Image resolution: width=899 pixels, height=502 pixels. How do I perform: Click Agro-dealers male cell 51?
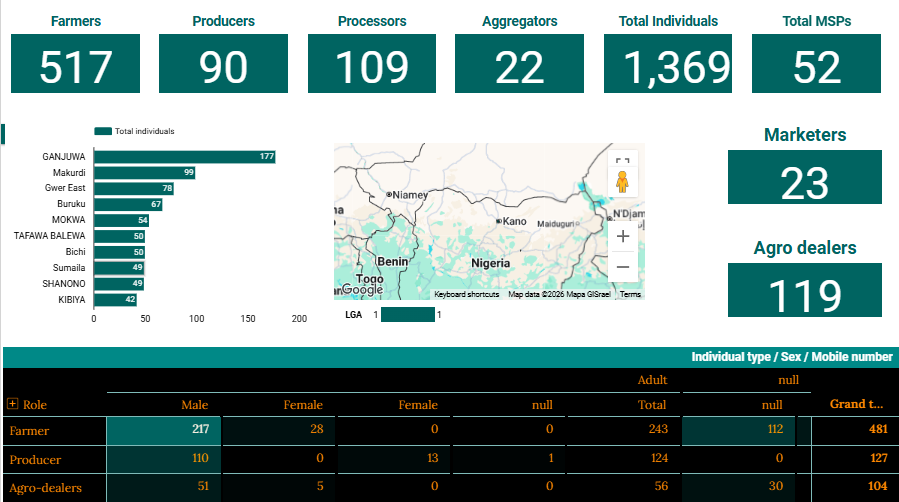(164, 488)
